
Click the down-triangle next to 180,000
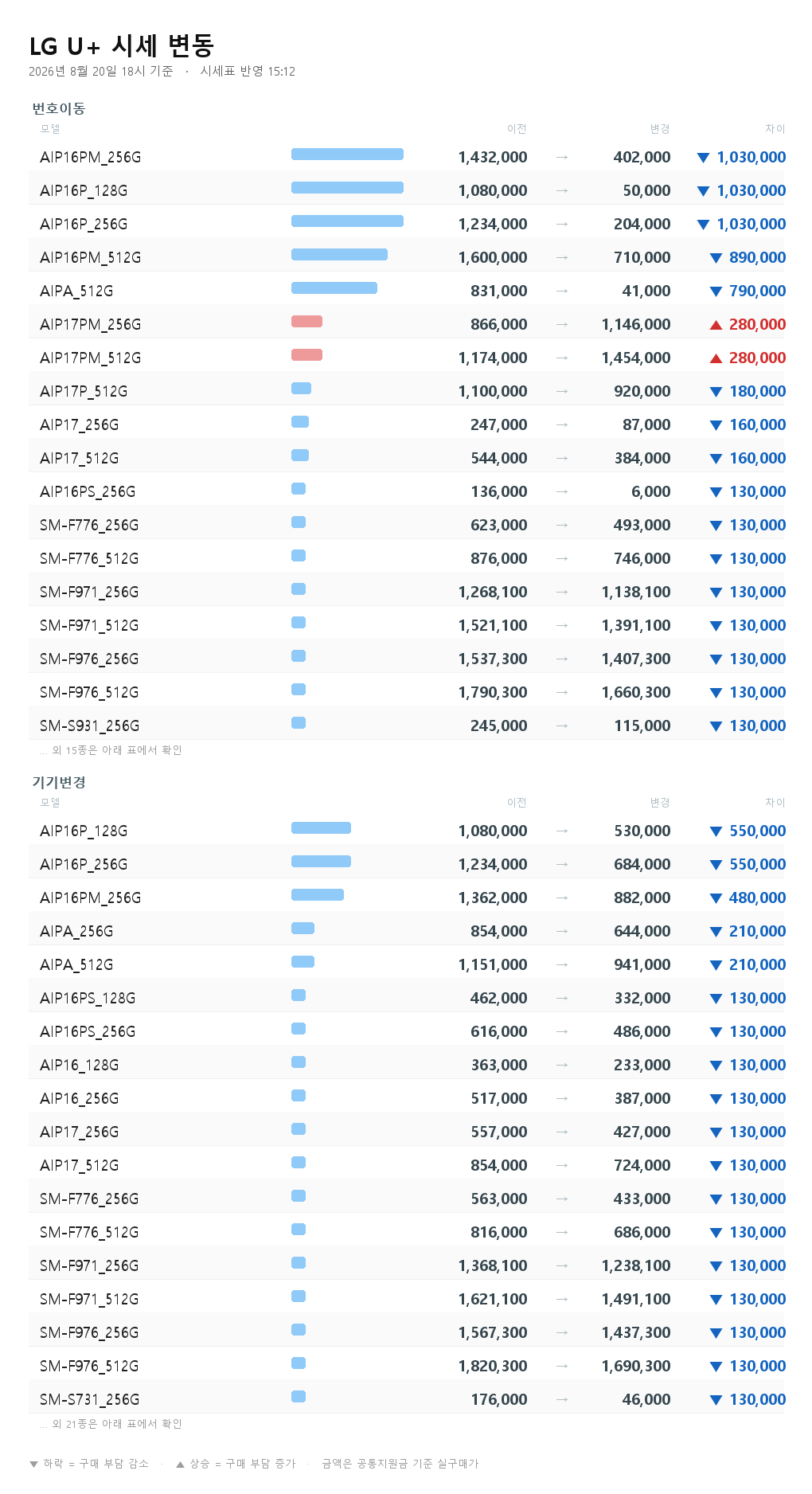tap(716, 392)
